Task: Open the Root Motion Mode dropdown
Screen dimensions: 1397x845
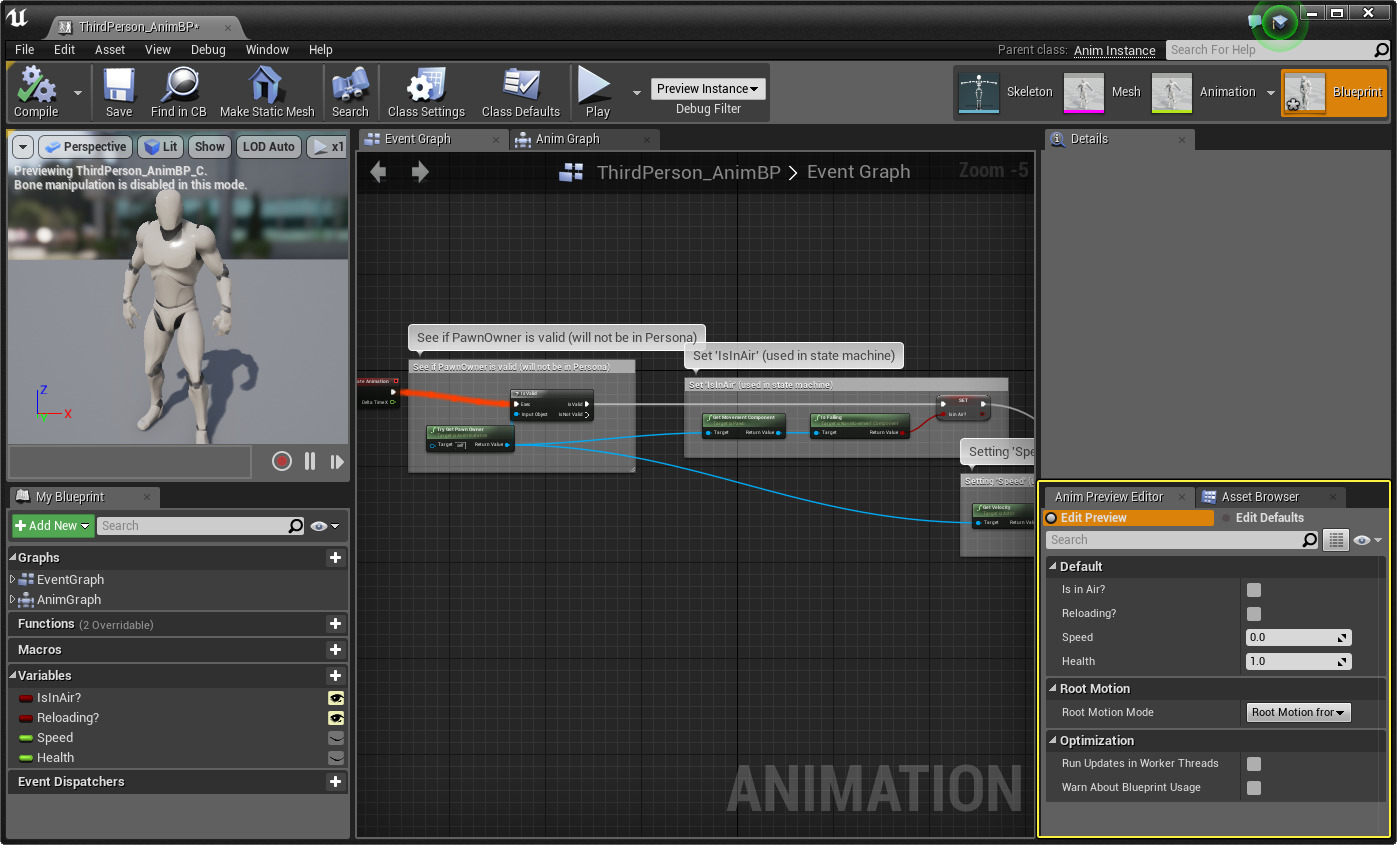Action: 1298,712
